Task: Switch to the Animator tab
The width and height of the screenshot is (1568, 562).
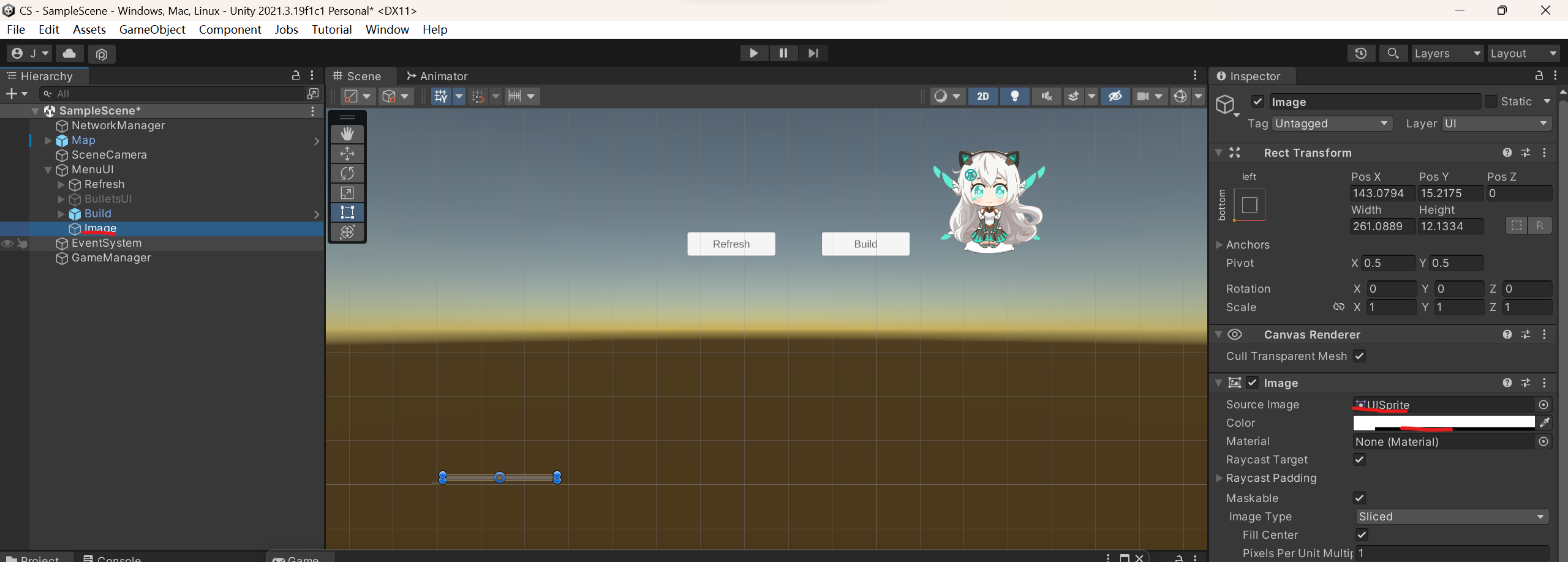Action: (x=437, y=76)
